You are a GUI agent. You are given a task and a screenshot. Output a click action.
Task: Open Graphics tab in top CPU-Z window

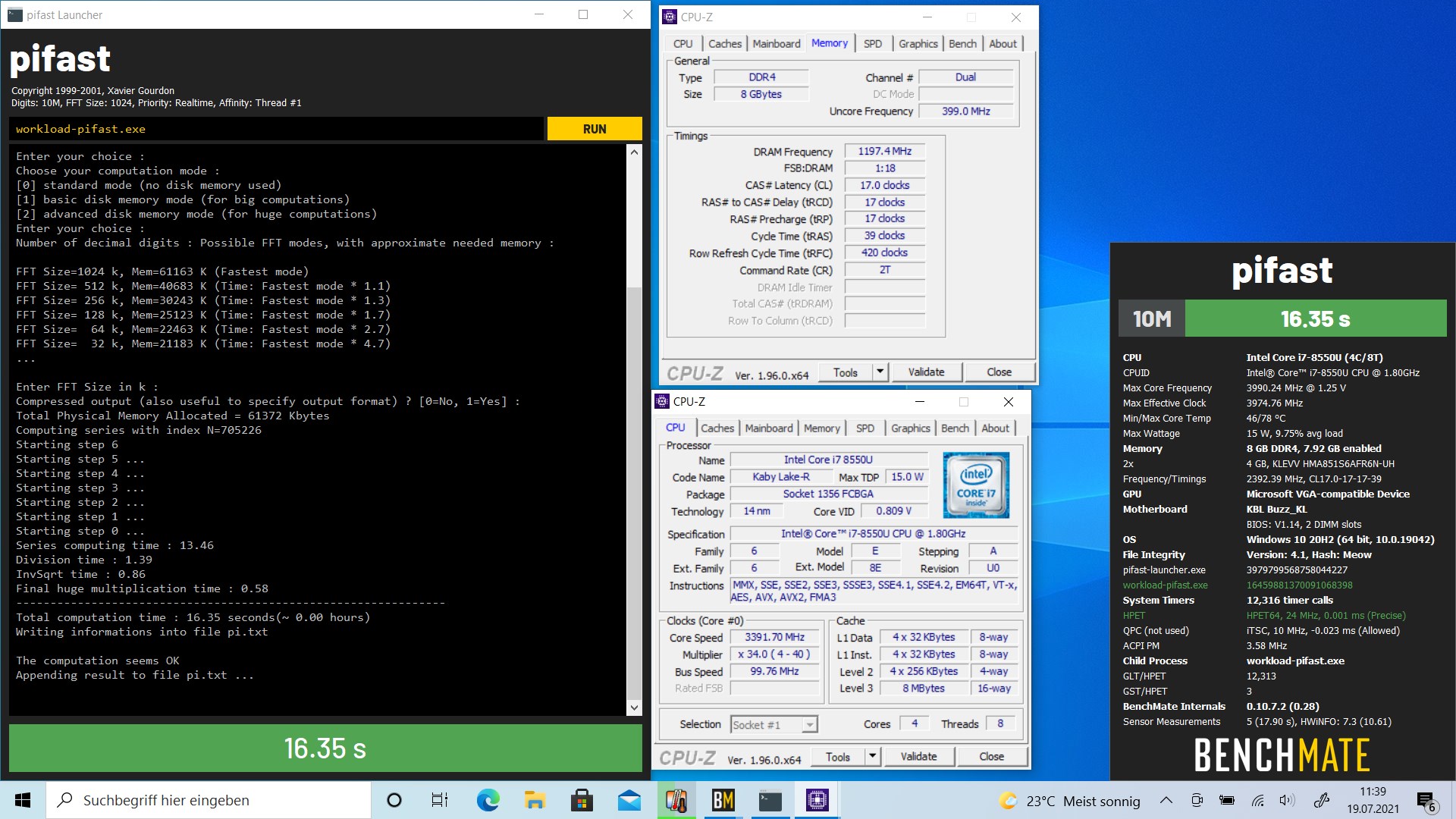[918, 44]
